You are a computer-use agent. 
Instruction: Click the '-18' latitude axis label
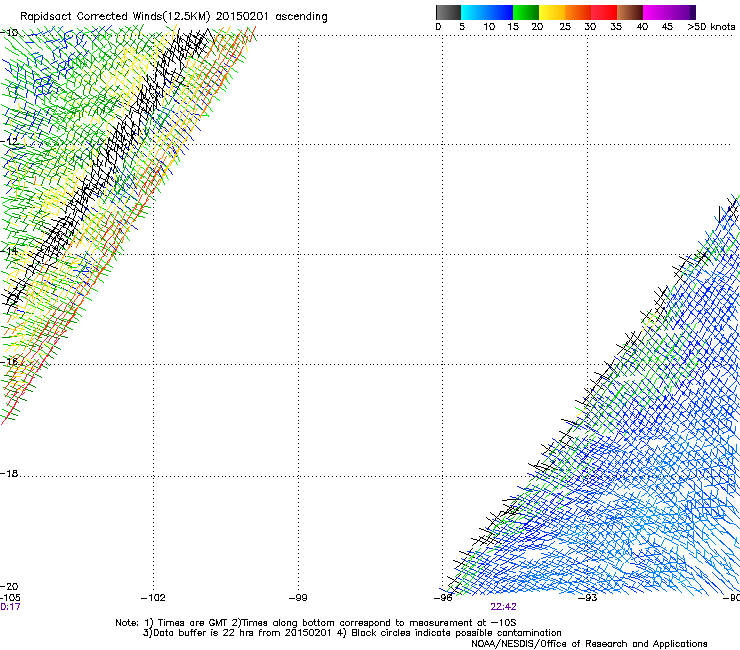click(x=9, y=473)
